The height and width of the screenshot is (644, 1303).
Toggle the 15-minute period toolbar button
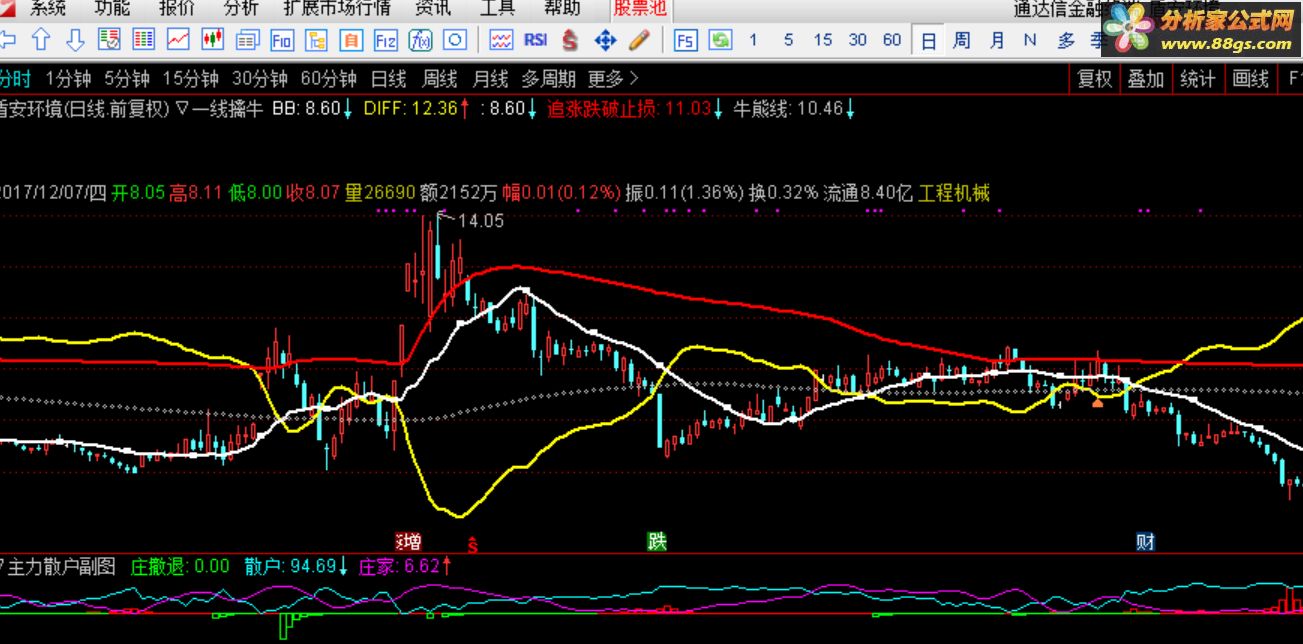pos(822,40)
